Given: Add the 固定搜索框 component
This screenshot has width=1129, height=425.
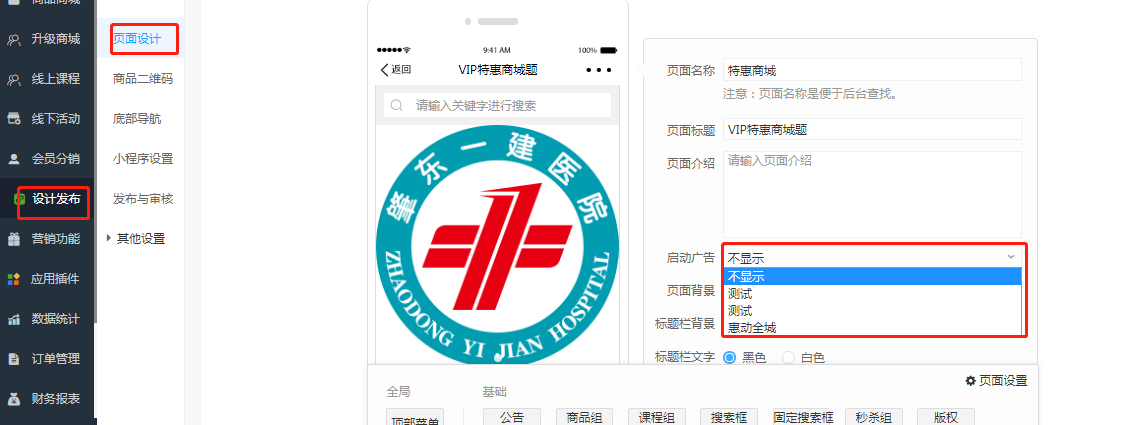Looking at the screenshot, I should click(803, 416).
